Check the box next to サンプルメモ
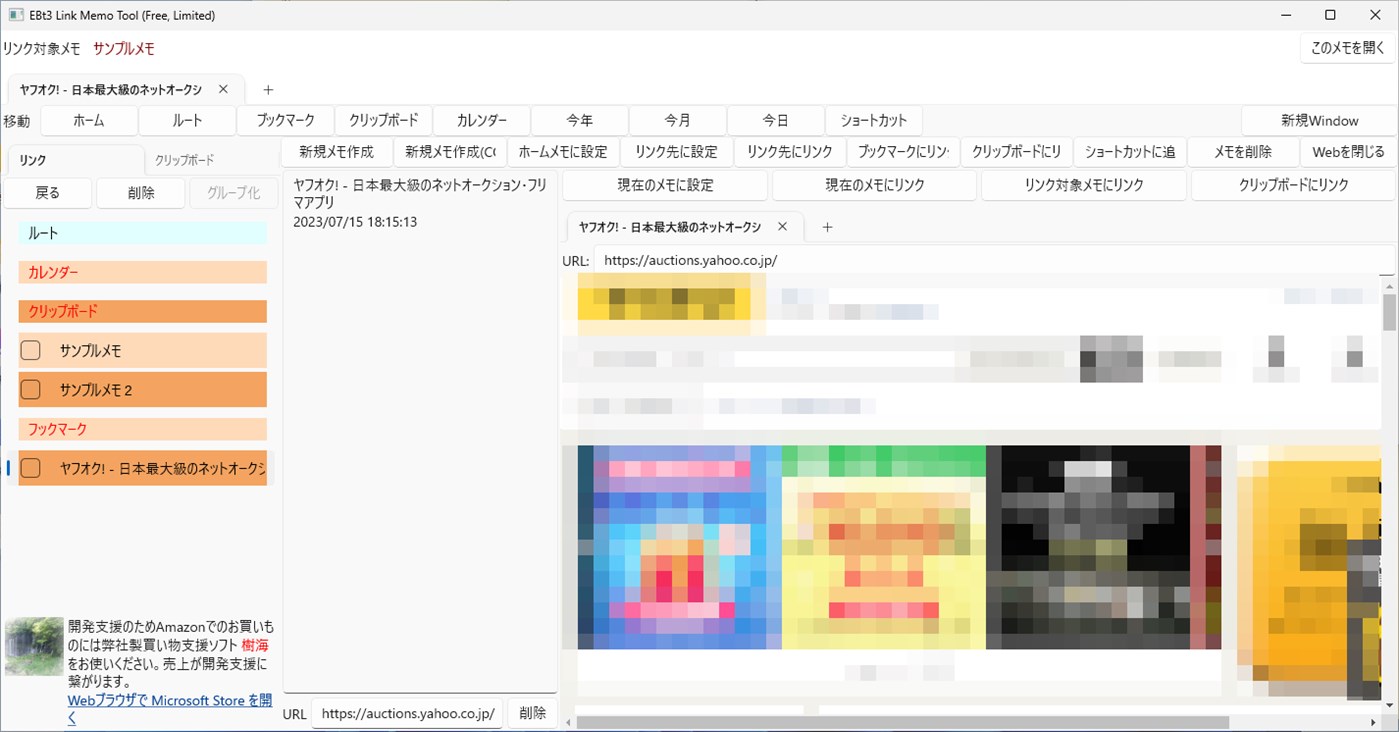This screenshot has height=732, width=1399. (29, 350)
